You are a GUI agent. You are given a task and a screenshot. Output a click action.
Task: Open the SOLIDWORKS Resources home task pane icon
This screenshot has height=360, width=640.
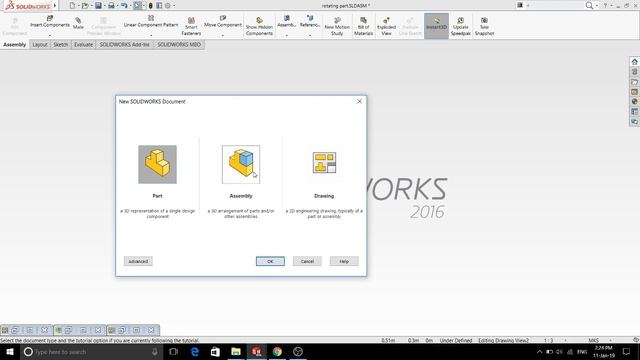(634, 62)
